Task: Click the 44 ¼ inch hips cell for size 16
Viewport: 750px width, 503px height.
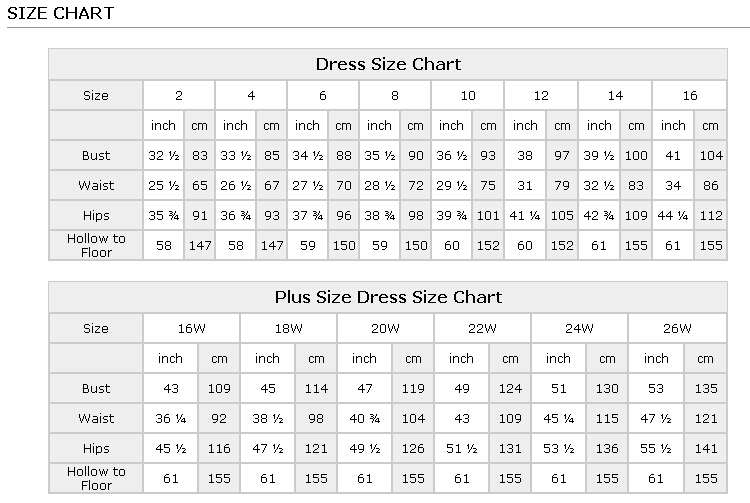Action: click(673, 216)
